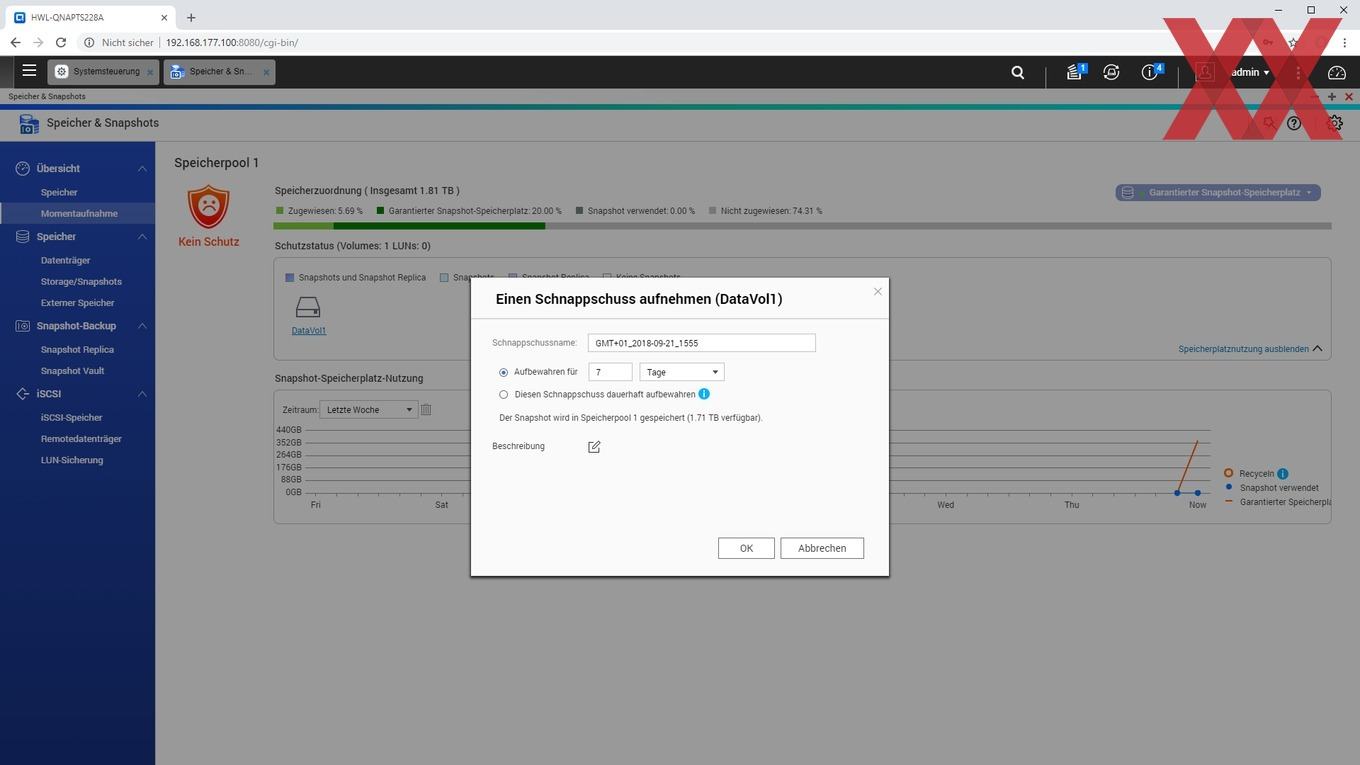Close the snapshot dialog with the X

(x=878, y=291)
